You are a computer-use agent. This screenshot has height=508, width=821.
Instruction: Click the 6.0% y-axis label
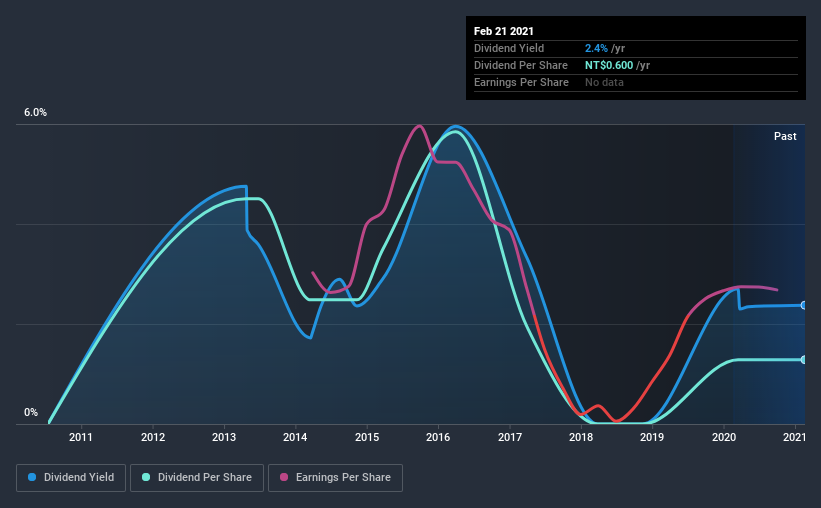click(35, 113)
